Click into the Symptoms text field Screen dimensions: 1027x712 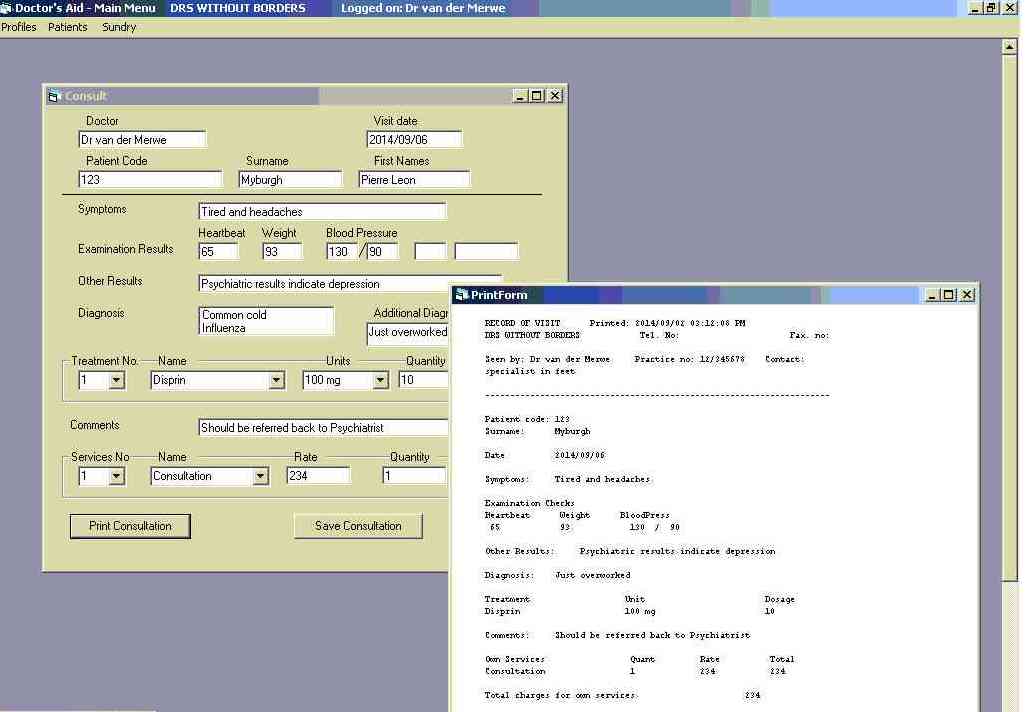click(x=322, y=212)
